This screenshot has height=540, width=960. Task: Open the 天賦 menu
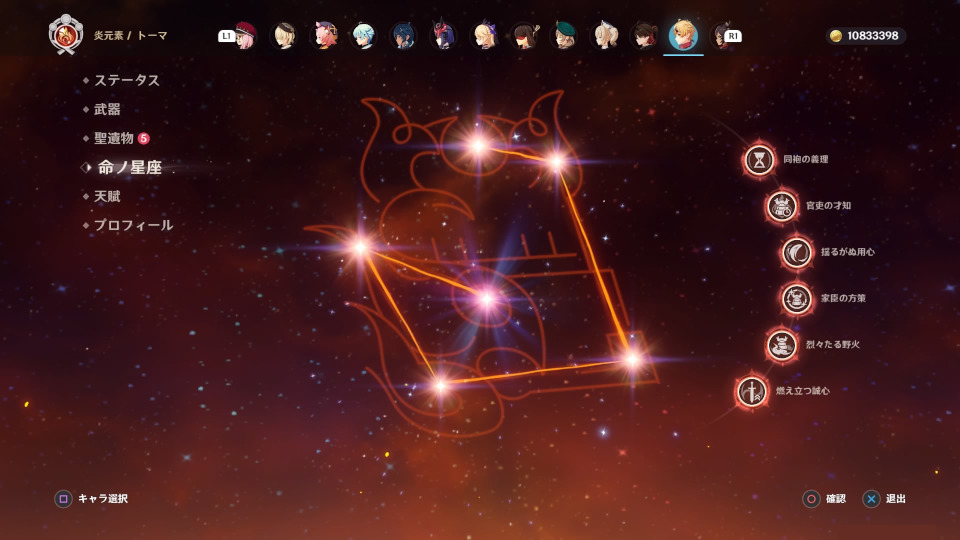point(107,197)
